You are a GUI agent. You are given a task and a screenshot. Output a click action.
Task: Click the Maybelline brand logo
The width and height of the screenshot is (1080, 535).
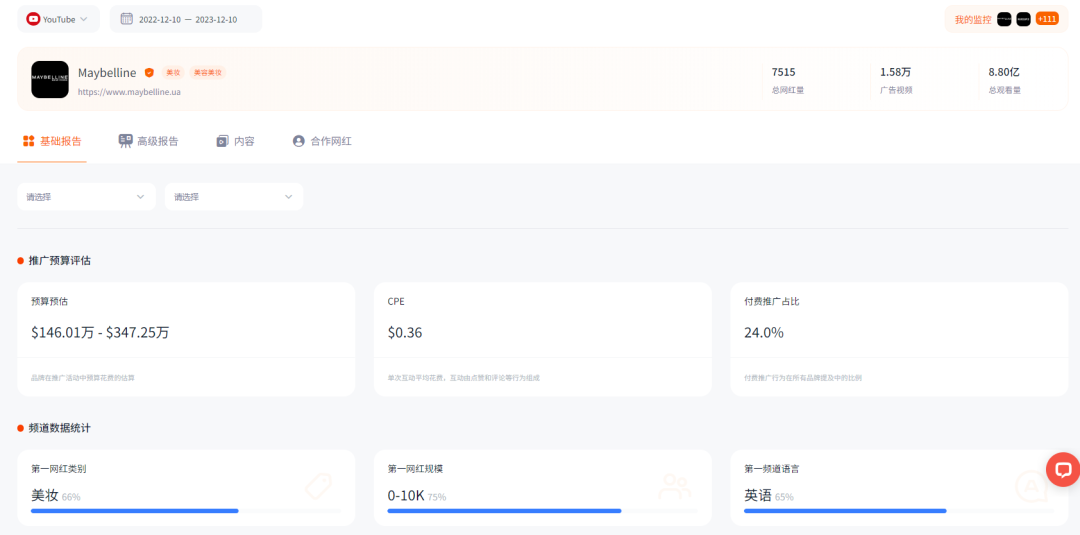pyautogui.click(x=50, y=79)
